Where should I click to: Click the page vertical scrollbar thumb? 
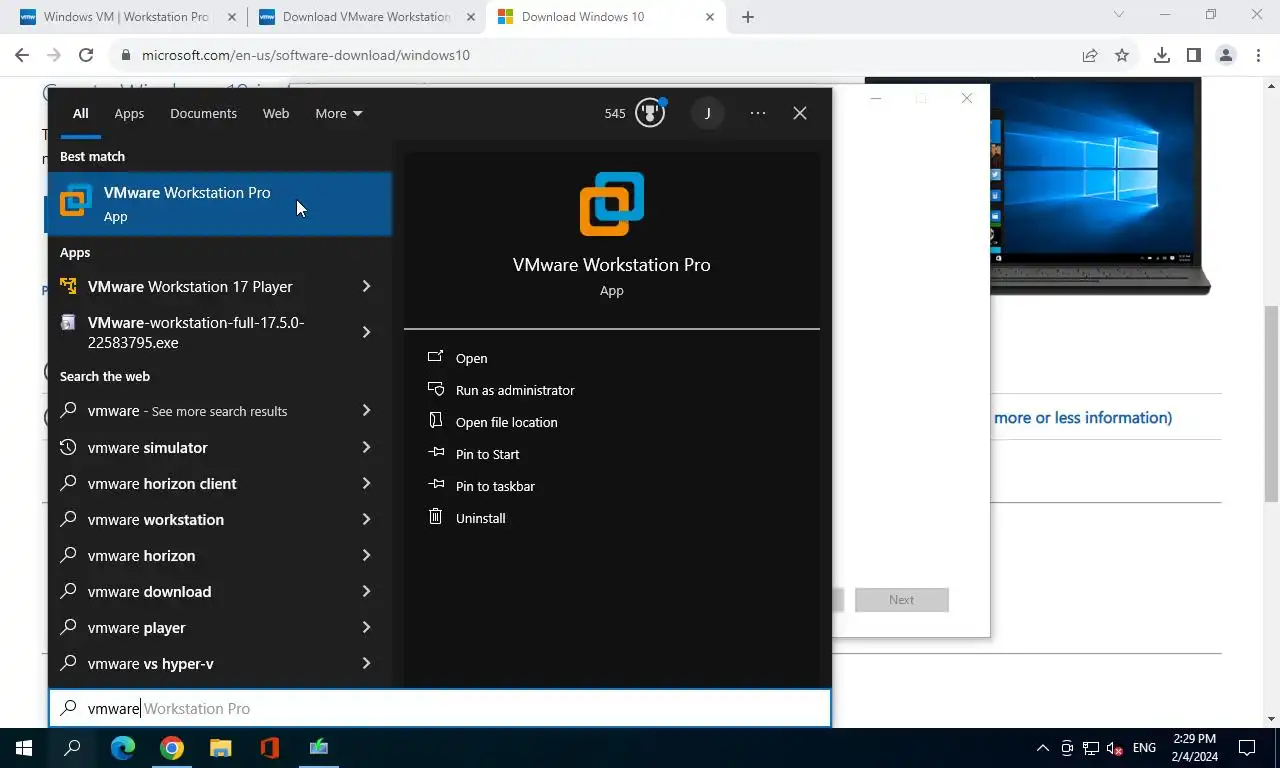(1272, 402)
